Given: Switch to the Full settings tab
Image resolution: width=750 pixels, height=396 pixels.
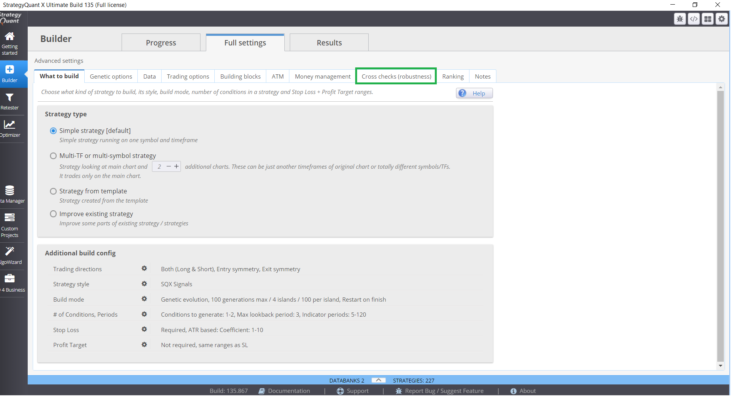Looking at the screenshot, I should 245,43.
